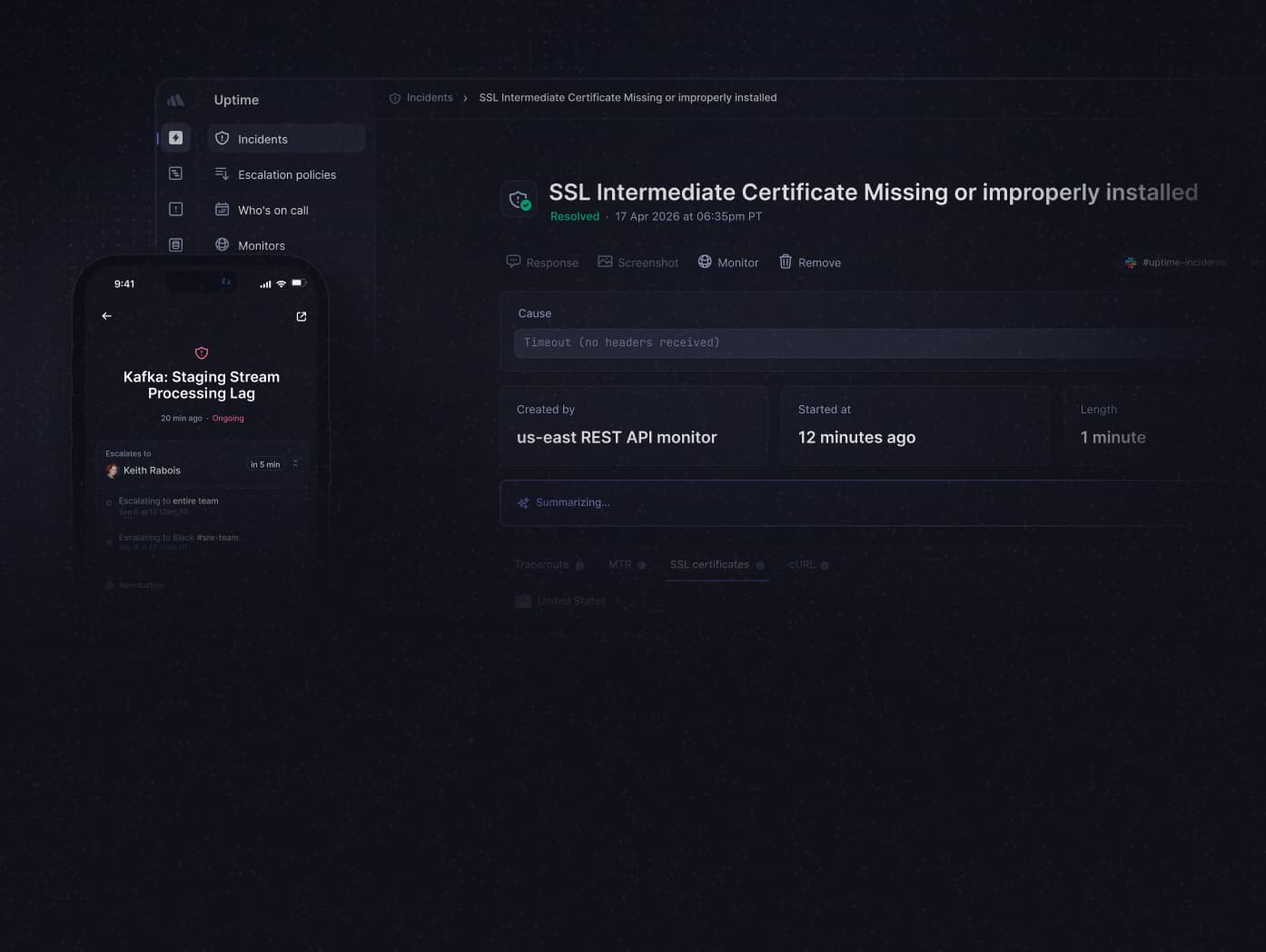Click the Remove trash icon
This screenshot has width=1266, height=952.
(786, 262)
